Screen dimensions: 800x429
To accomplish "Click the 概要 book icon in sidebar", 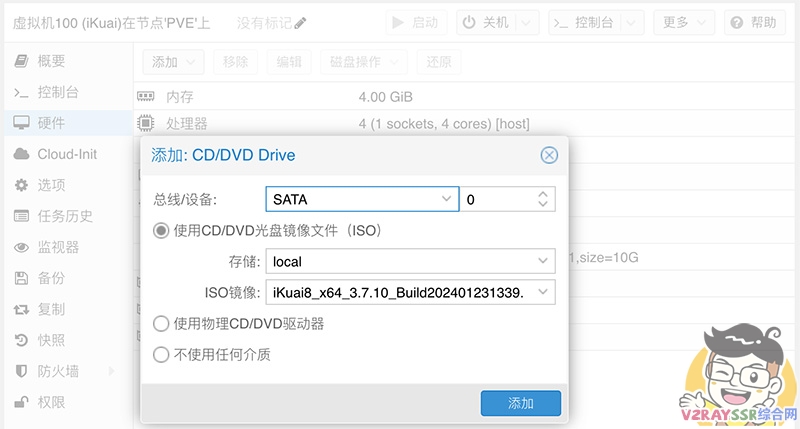I will point(21,61).
